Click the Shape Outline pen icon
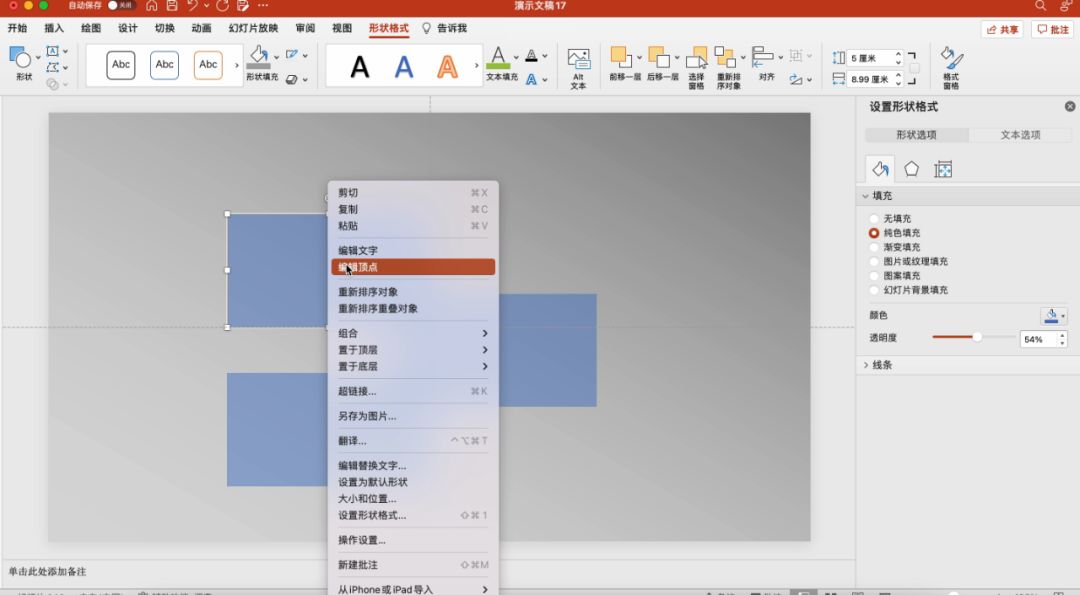The image size is (1080, 595). pyautogui.click(x=292, y=54)
